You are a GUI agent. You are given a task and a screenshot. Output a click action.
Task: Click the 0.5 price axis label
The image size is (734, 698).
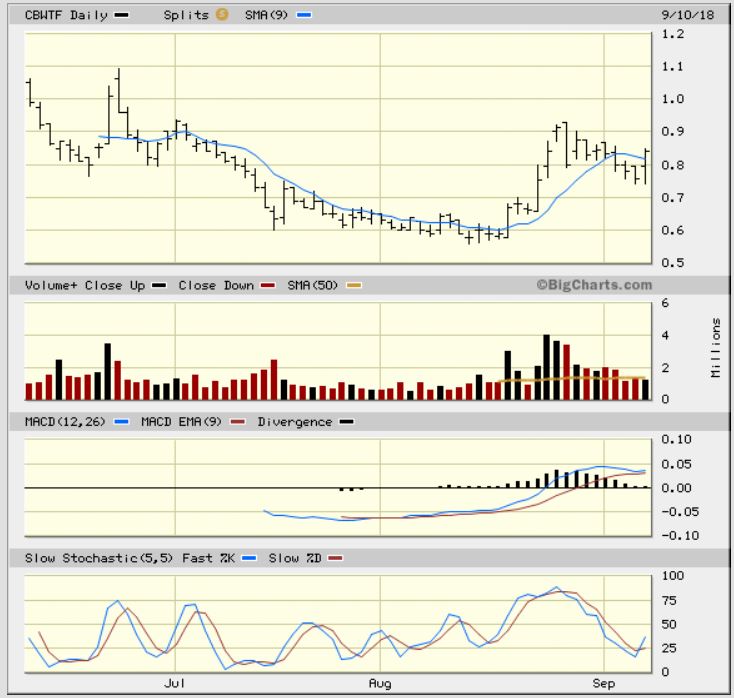click(673, 263)
